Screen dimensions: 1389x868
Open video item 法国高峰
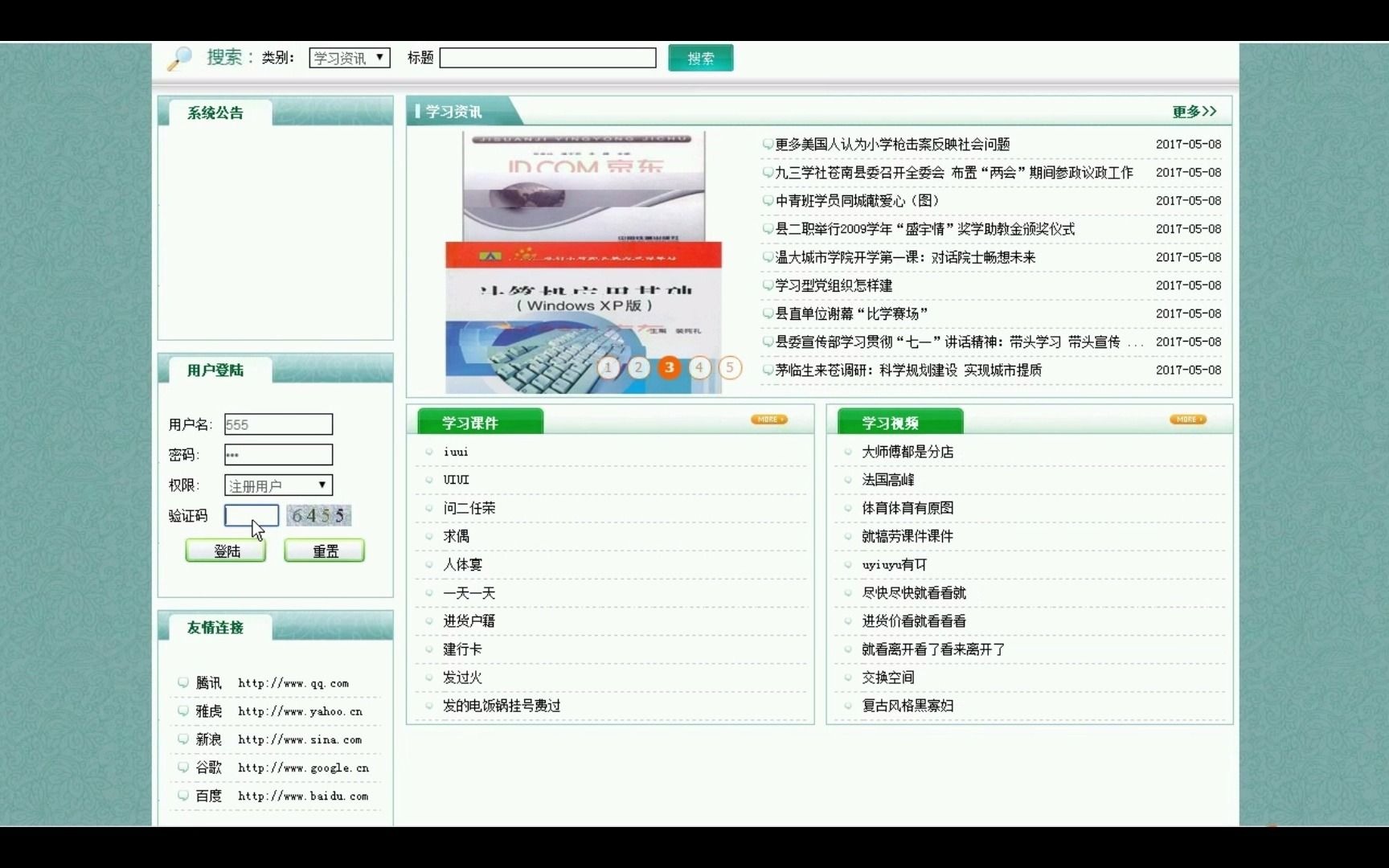888,480
